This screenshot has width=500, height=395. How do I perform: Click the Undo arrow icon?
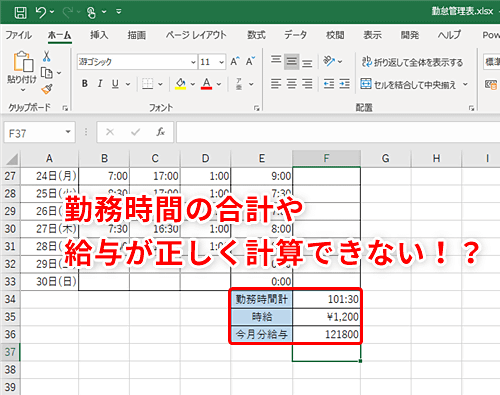tap(41, 12)
